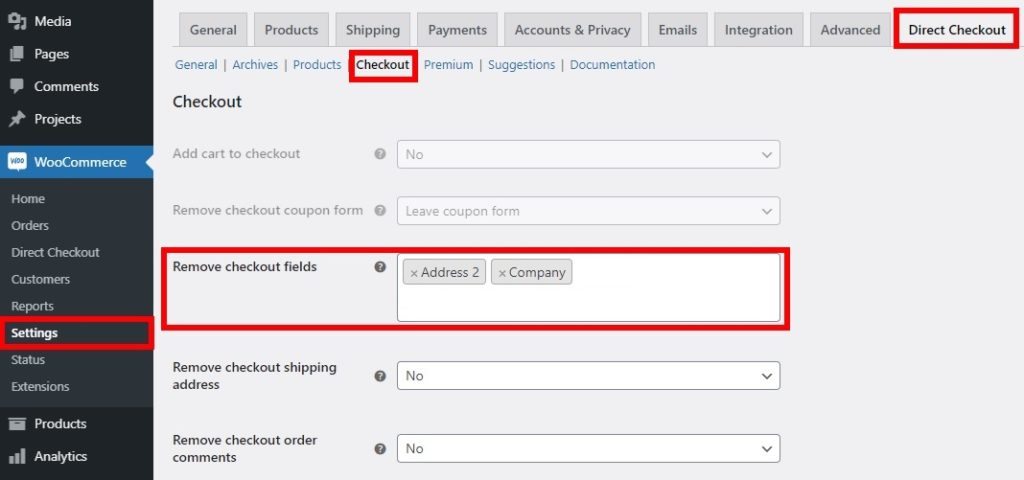The image size is (1024, 480).
Task: Click the WooCommerce logo icon
Action: (x=17, y=162)
